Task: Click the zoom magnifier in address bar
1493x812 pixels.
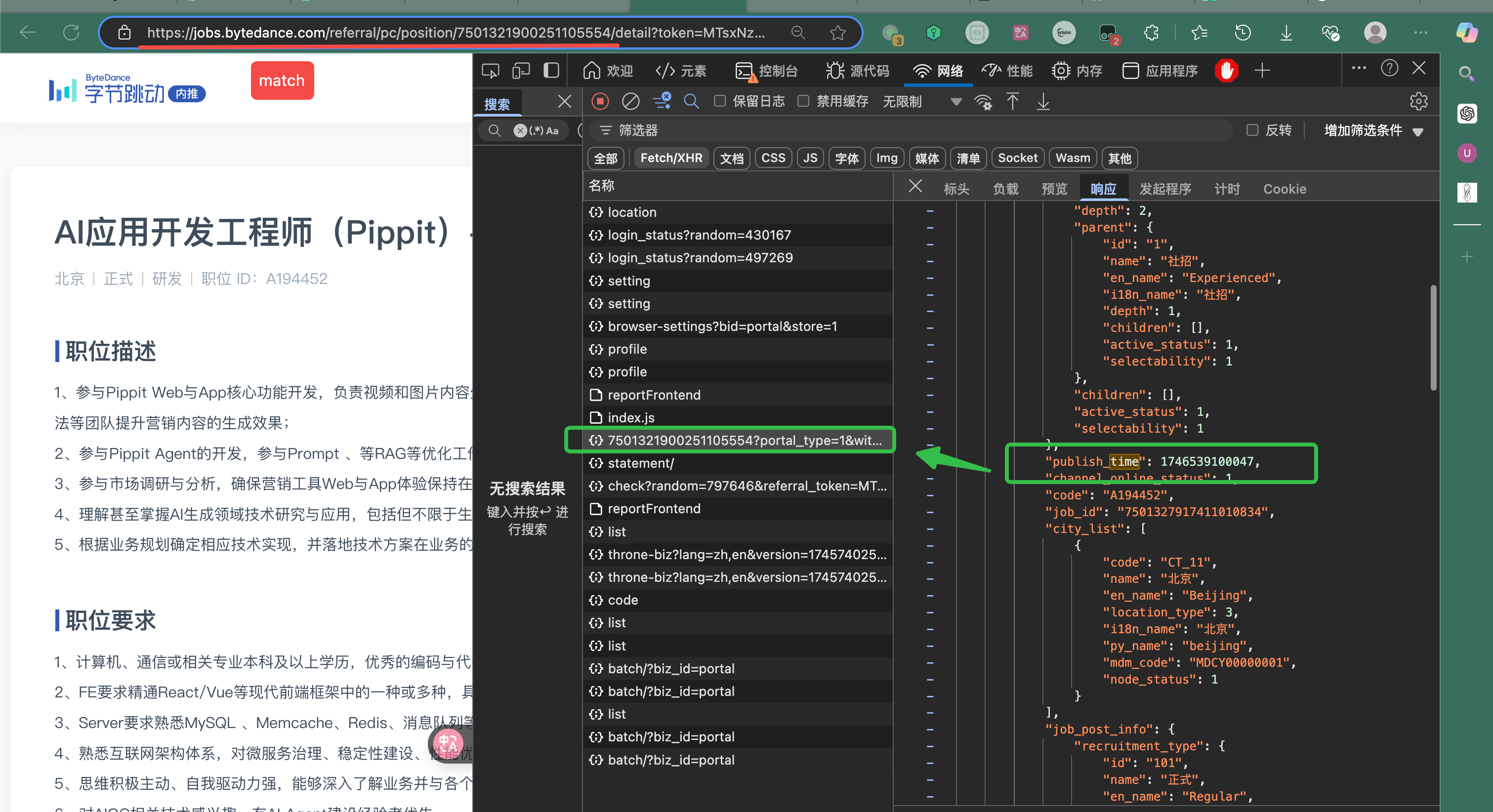Action: click(x=798, y=33)
